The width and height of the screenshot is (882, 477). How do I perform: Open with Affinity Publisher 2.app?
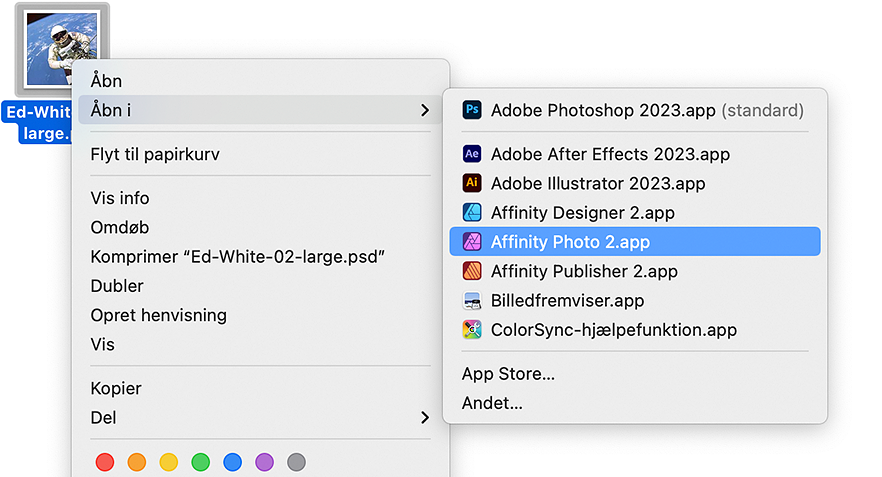pyautogui.click(x=635, y=271)
